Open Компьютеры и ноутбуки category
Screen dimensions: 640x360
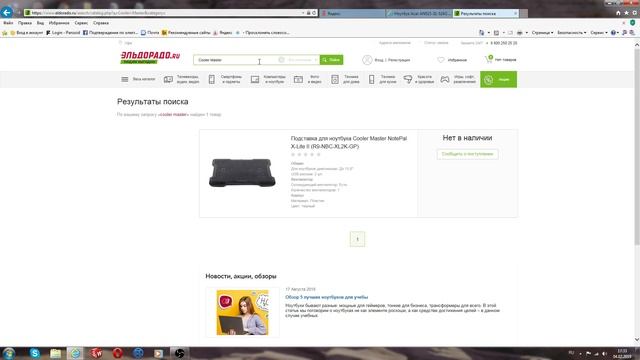tap(268, 79)
